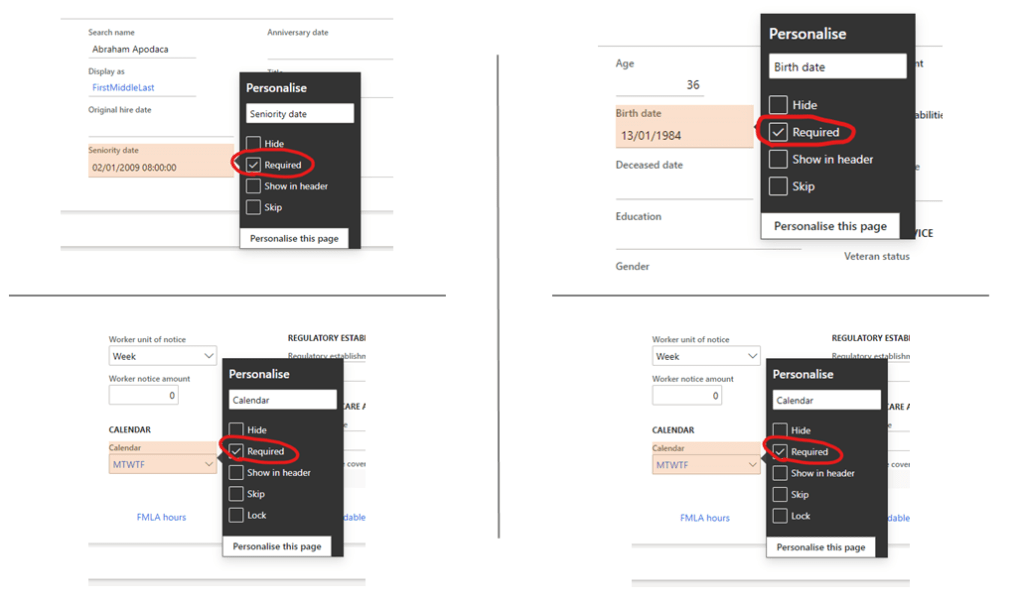Tick Hide checkbox in Birth date popup
Screen dimensions: 1024x601
778,105
